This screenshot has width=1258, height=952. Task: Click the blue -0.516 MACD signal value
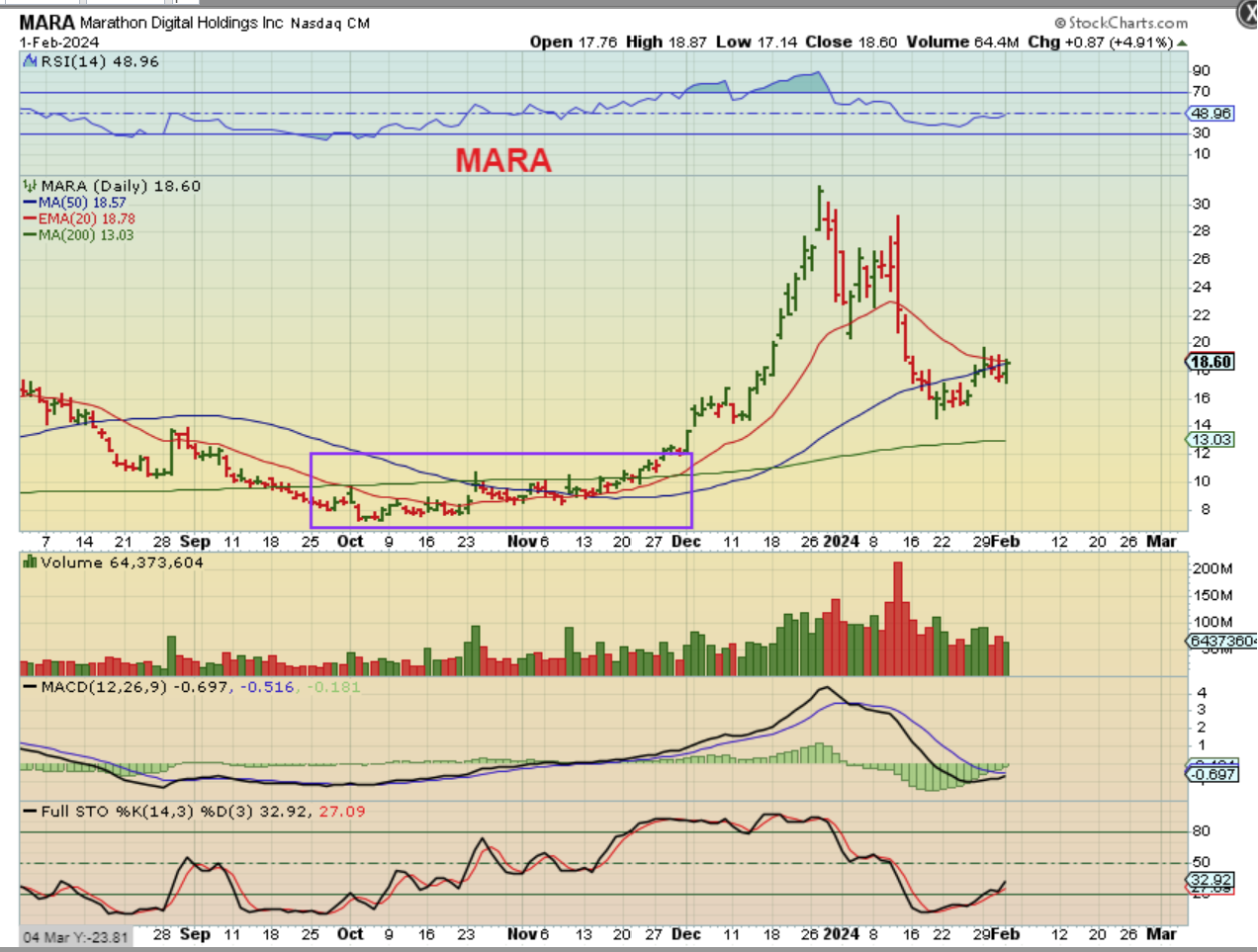(x=266, y=687)
